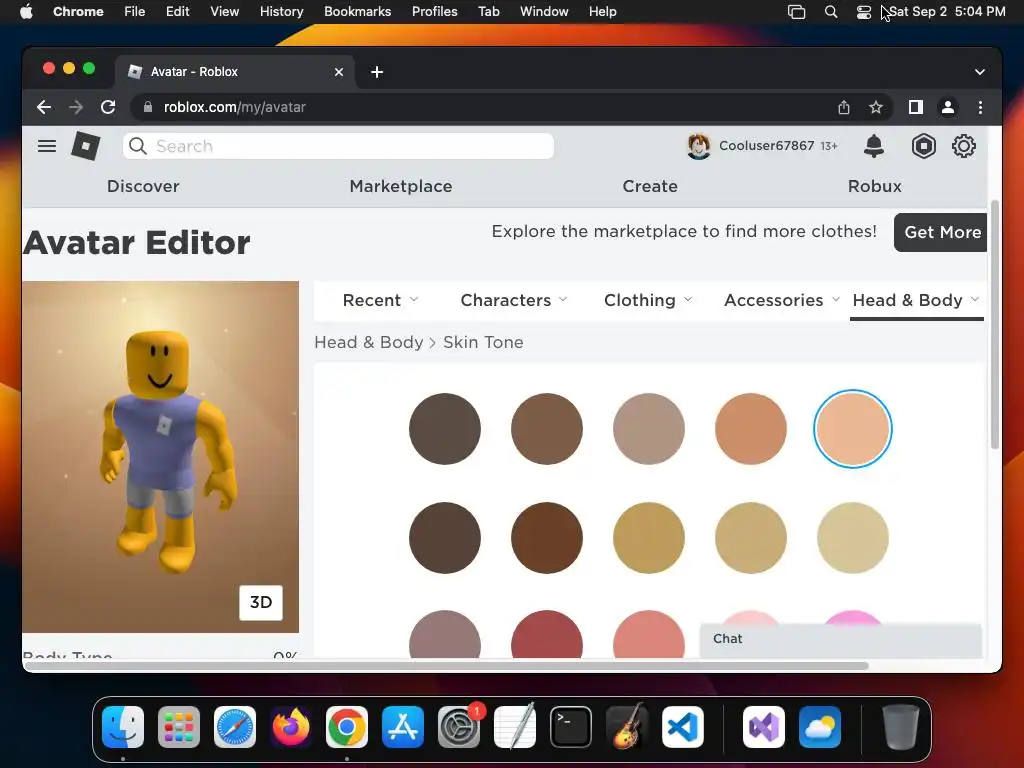Expand the Recent dropdown tab

tap(380, 300)
